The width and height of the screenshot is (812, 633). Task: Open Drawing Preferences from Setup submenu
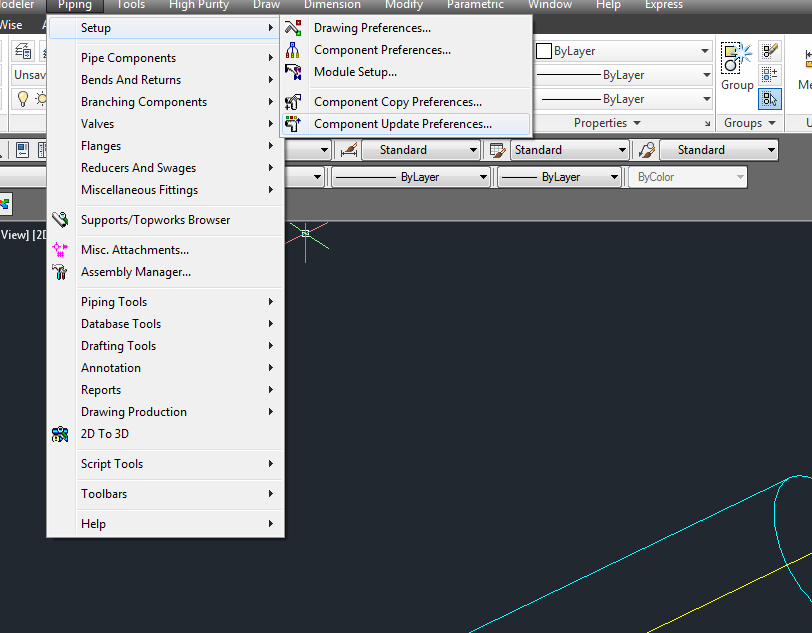pyautogui.click(x=372, y=28)
